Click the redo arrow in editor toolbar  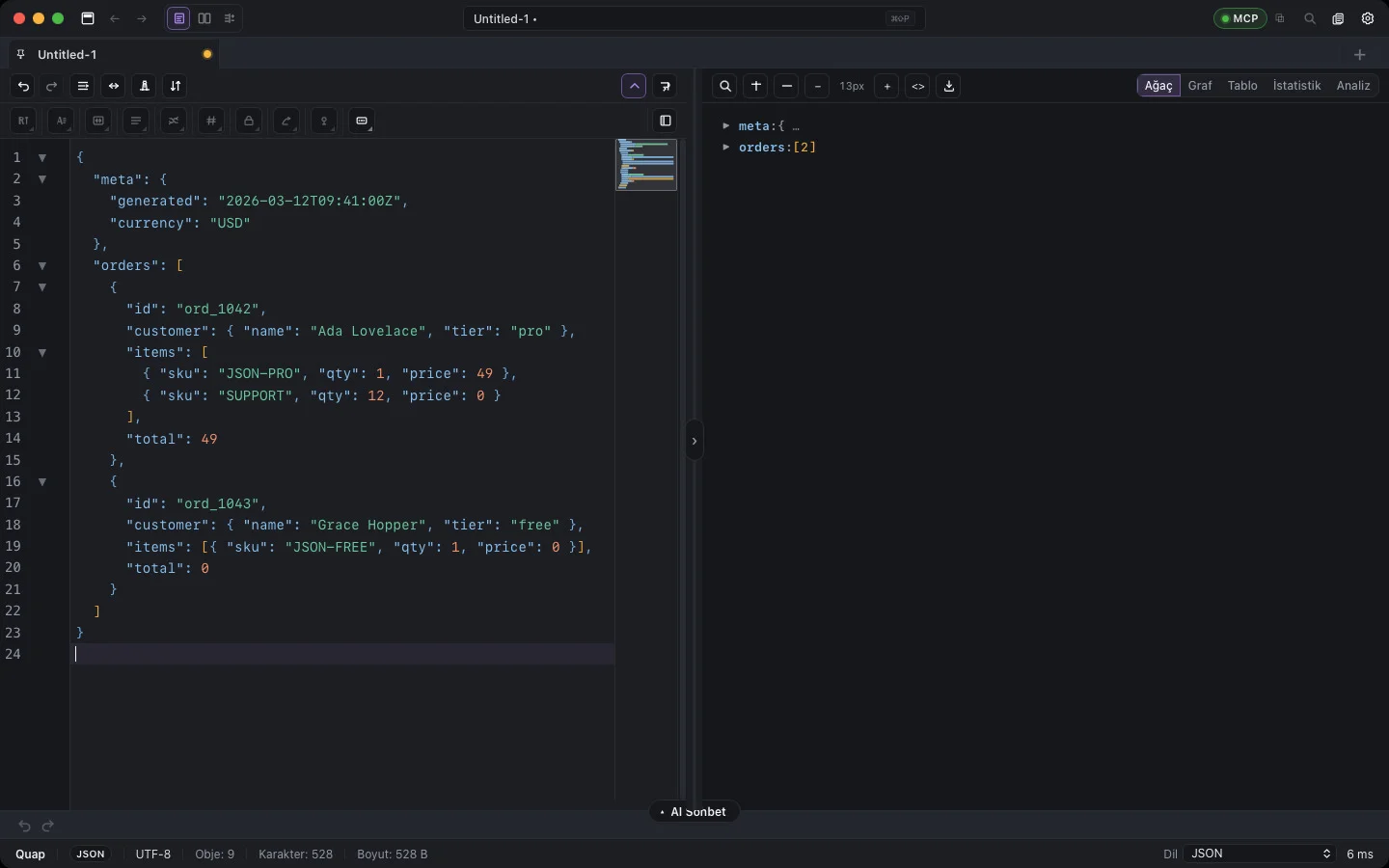[x=52, y=87]
